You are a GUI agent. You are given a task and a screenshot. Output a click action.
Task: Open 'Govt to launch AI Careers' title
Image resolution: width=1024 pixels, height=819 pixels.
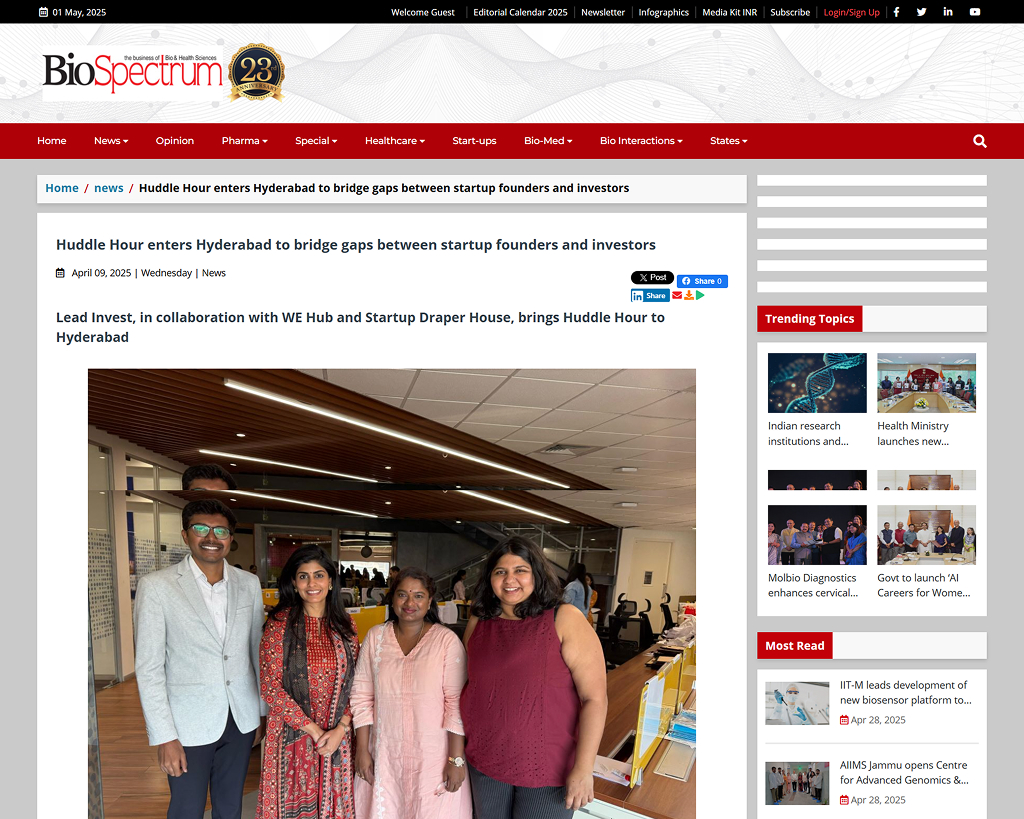pyautogui.click(x=924, y=586)
